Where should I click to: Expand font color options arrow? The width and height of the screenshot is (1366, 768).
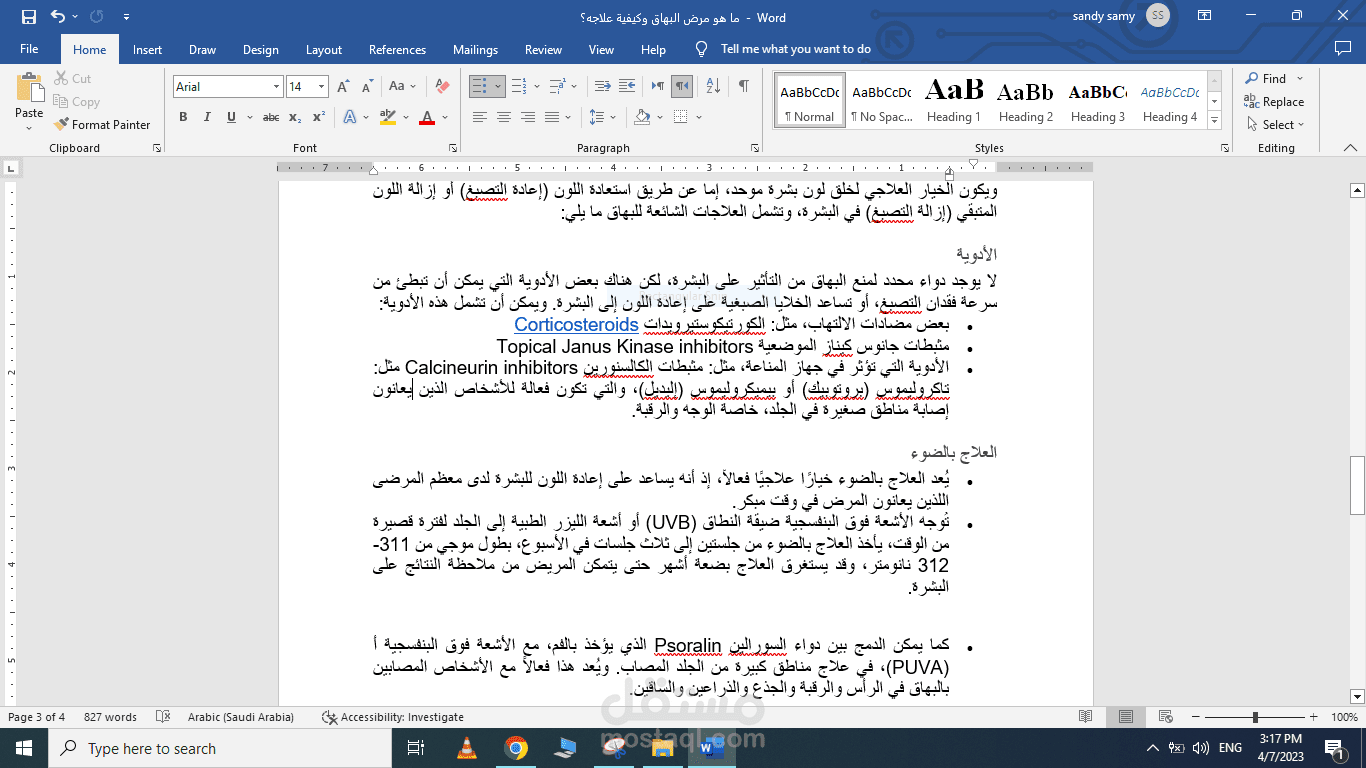point(445,117)
